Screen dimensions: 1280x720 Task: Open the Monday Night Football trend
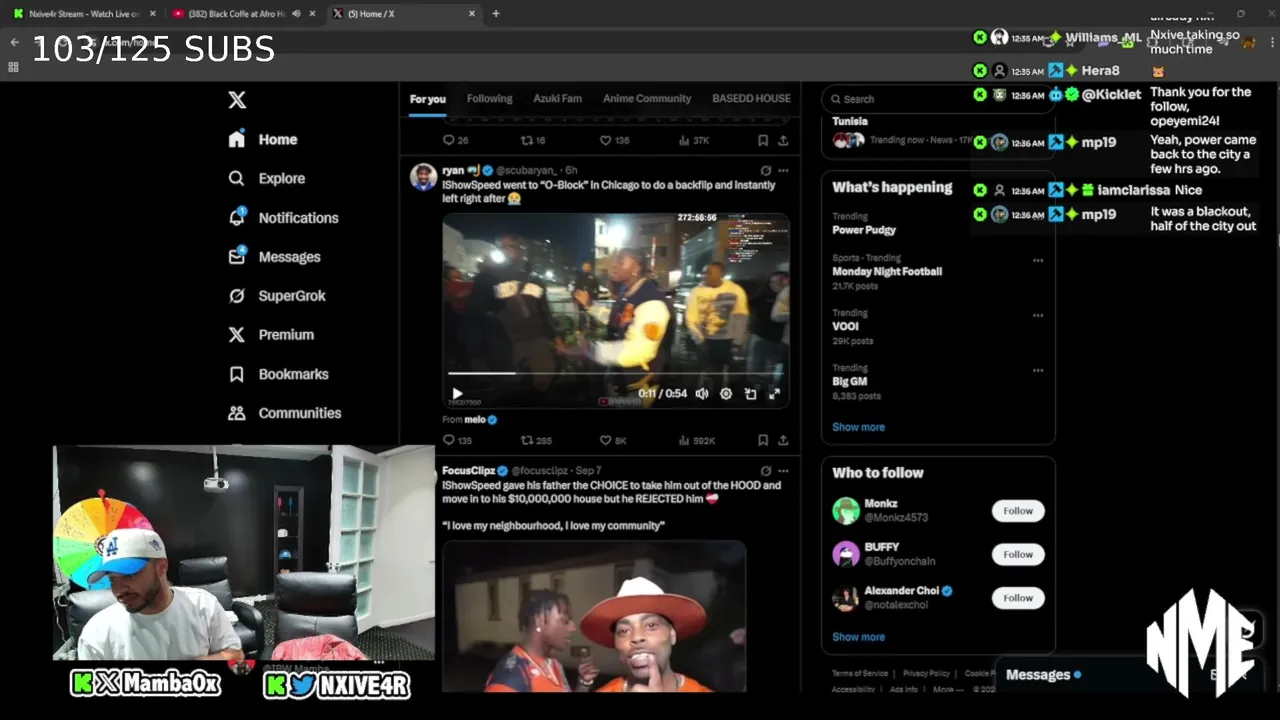(x=887, y=272)
